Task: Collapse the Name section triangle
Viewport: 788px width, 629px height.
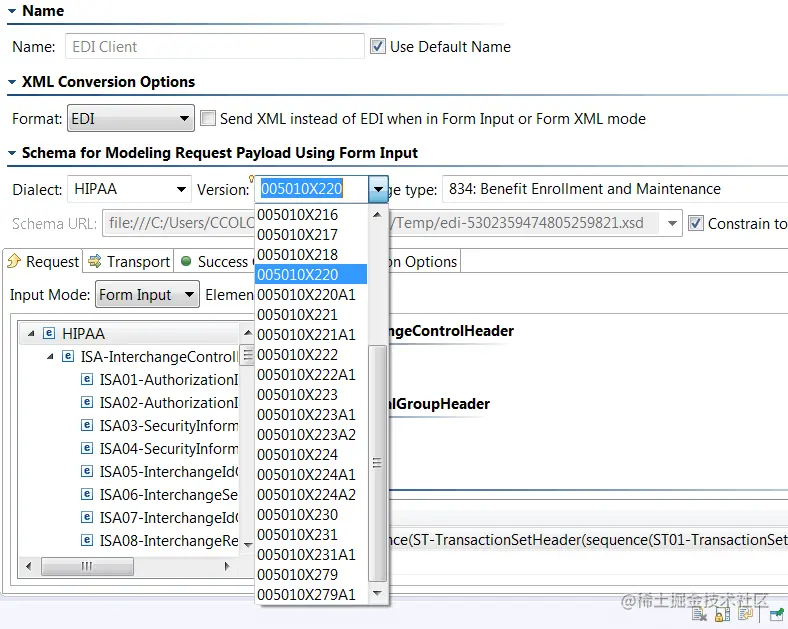Action: coord(12,11)
